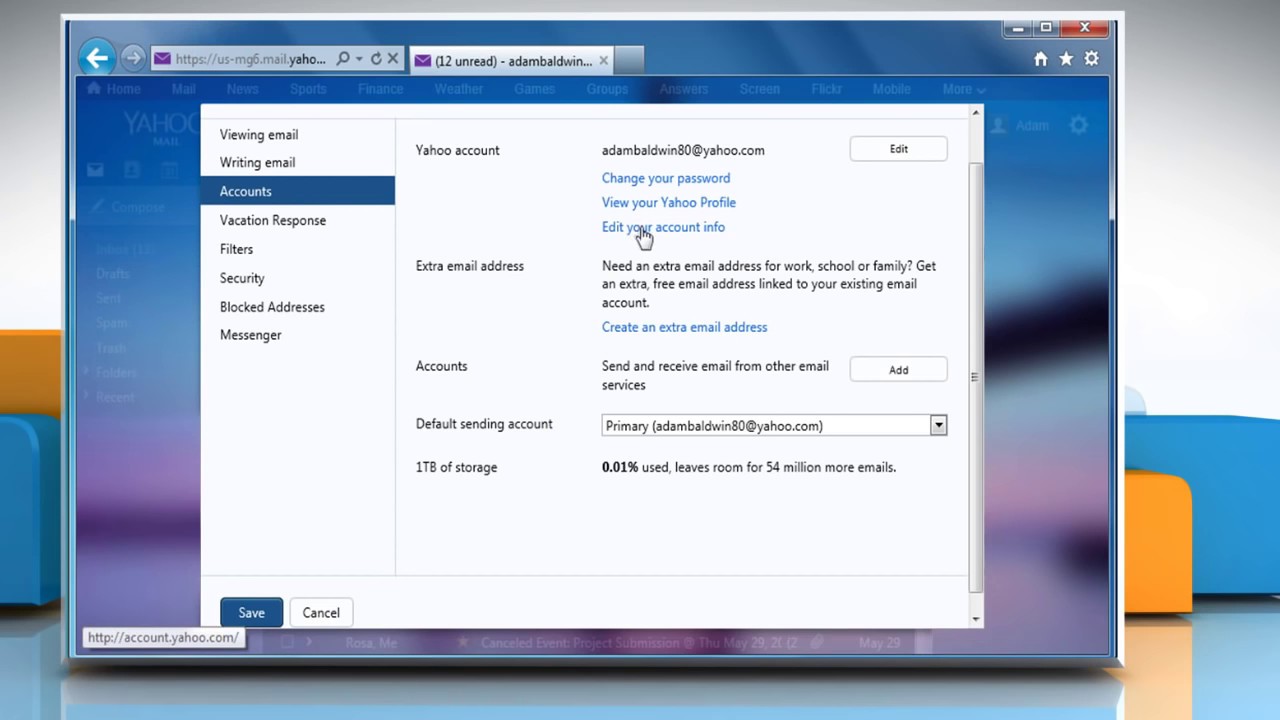Click Yahoo Home navigation link
This screenshot has width=1280, height=720.
[x=115, y=89]
